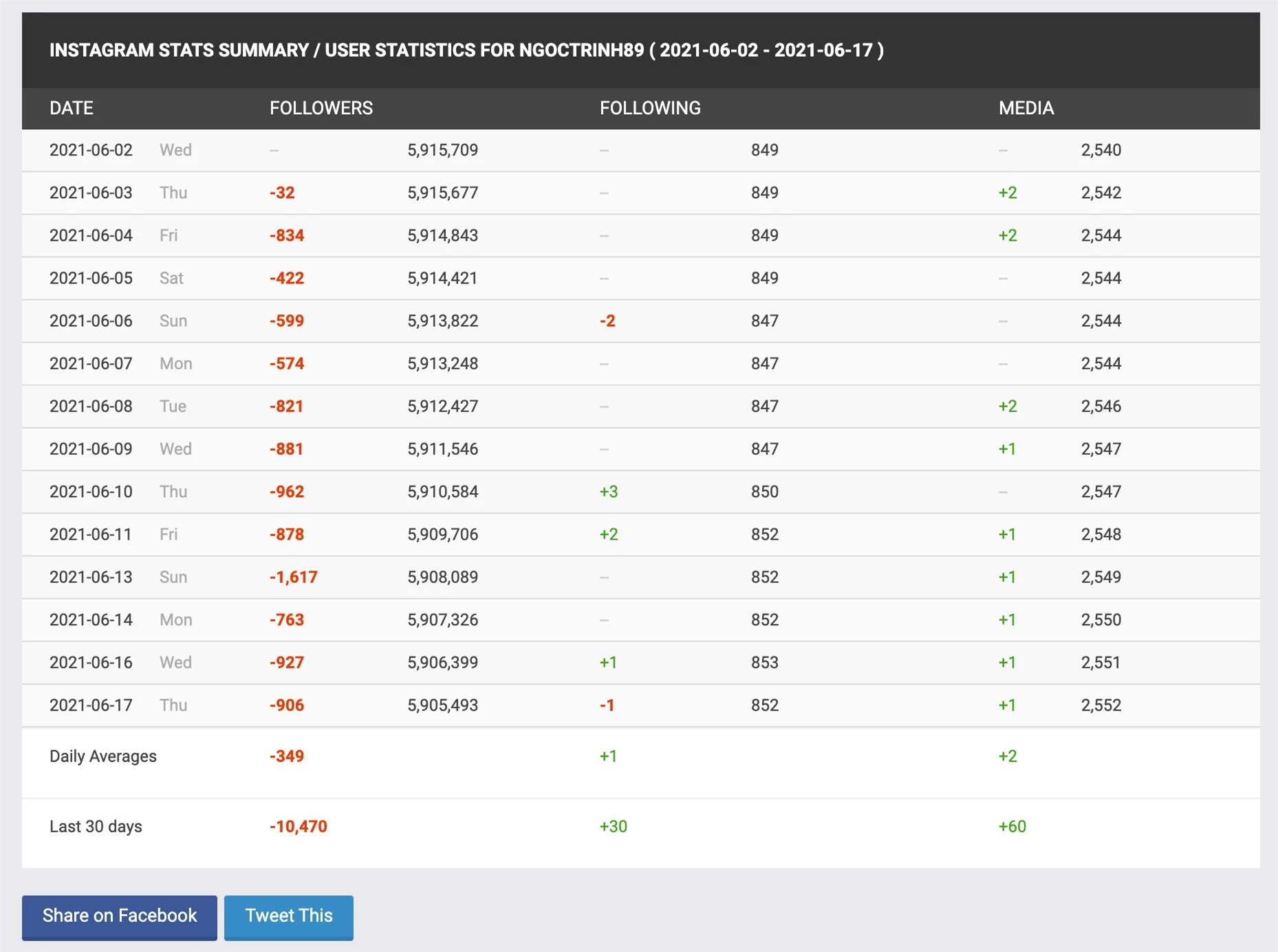Click the Instagram Stats Summary title
The image size is (1278, 952).
point(466,50)
